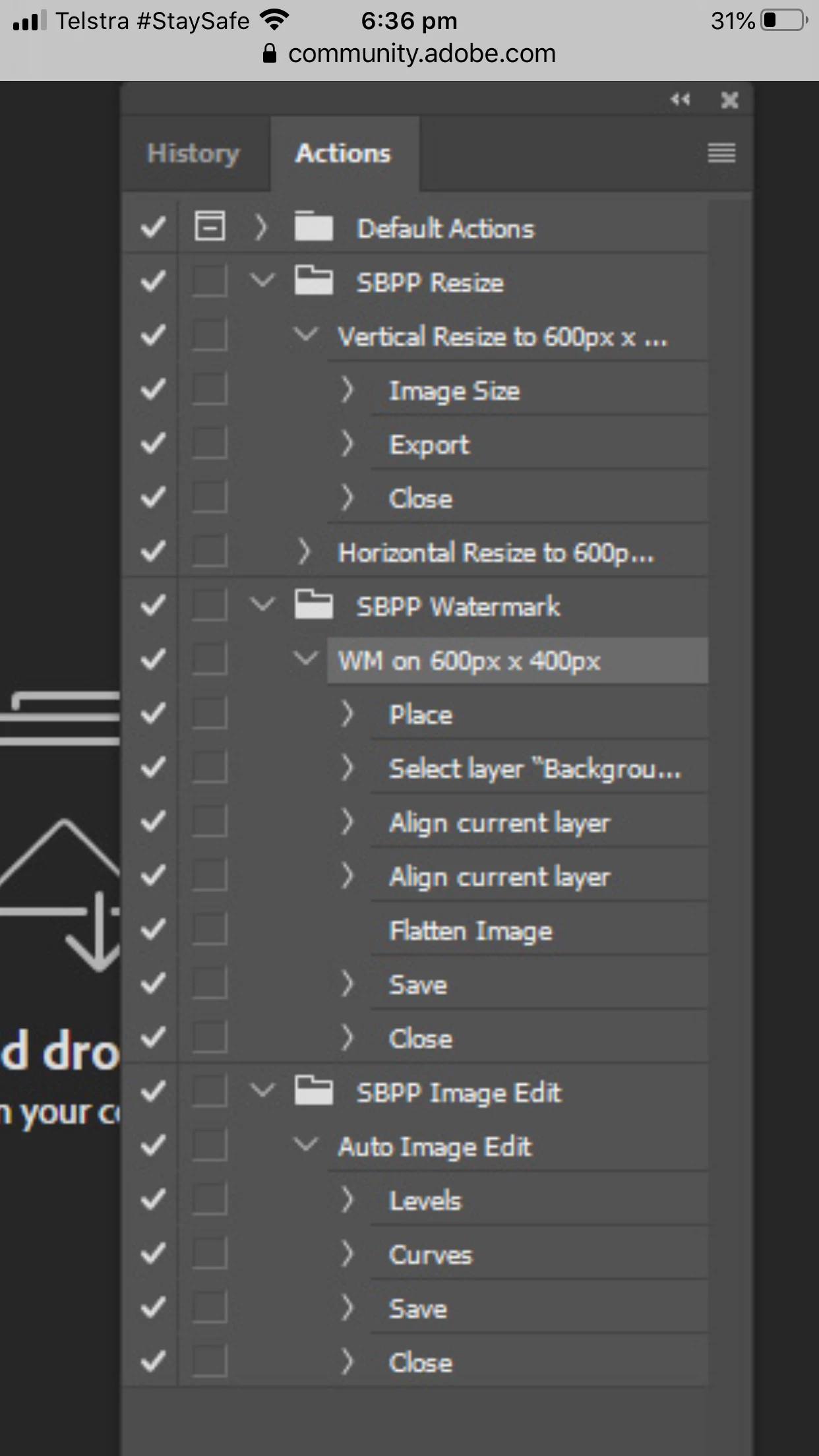Select the SBPP Watermark set row
This screenshot has width=819, height=1456.
(458, 606)
